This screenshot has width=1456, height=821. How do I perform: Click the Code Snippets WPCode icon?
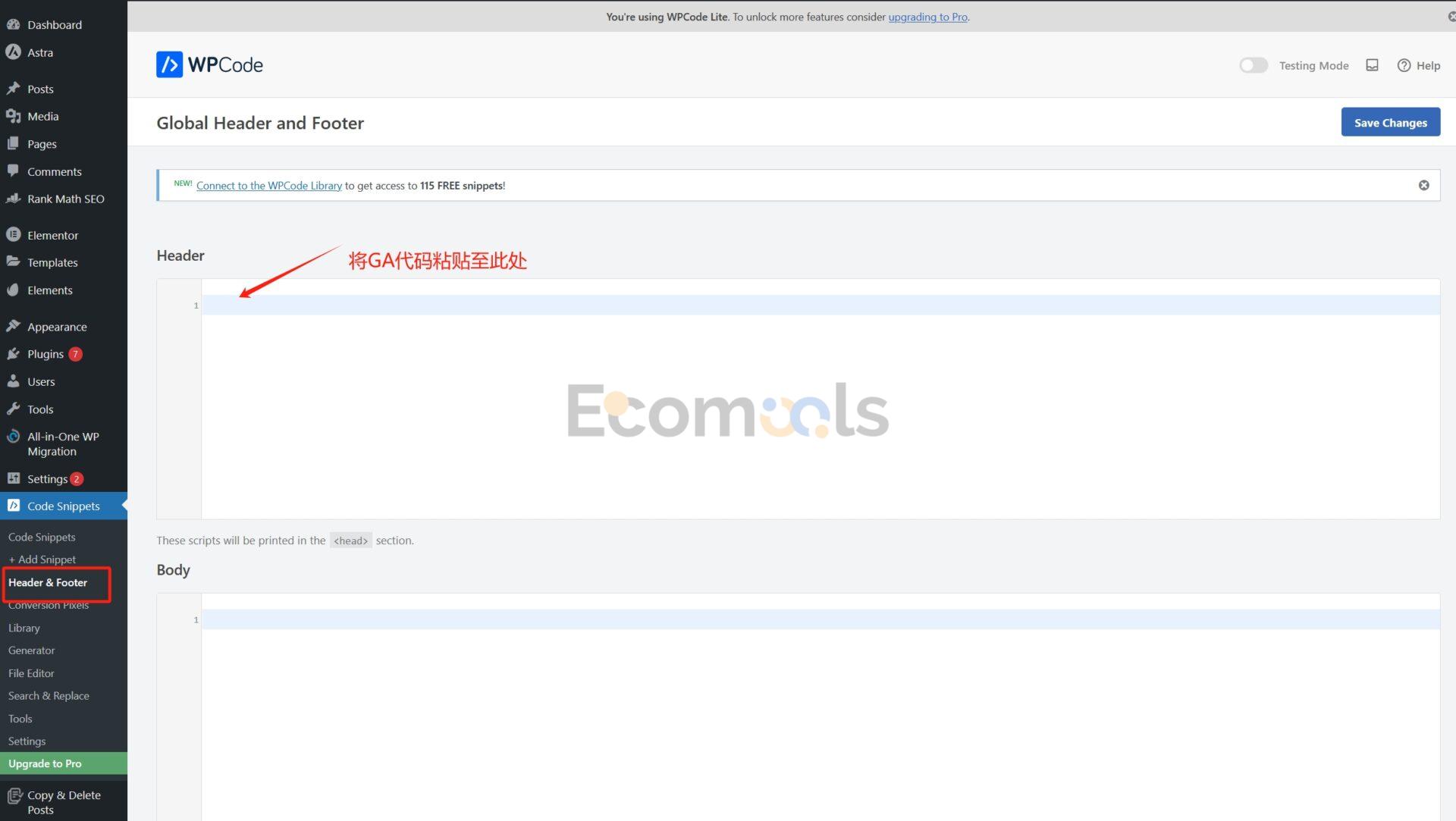(13, 506)
